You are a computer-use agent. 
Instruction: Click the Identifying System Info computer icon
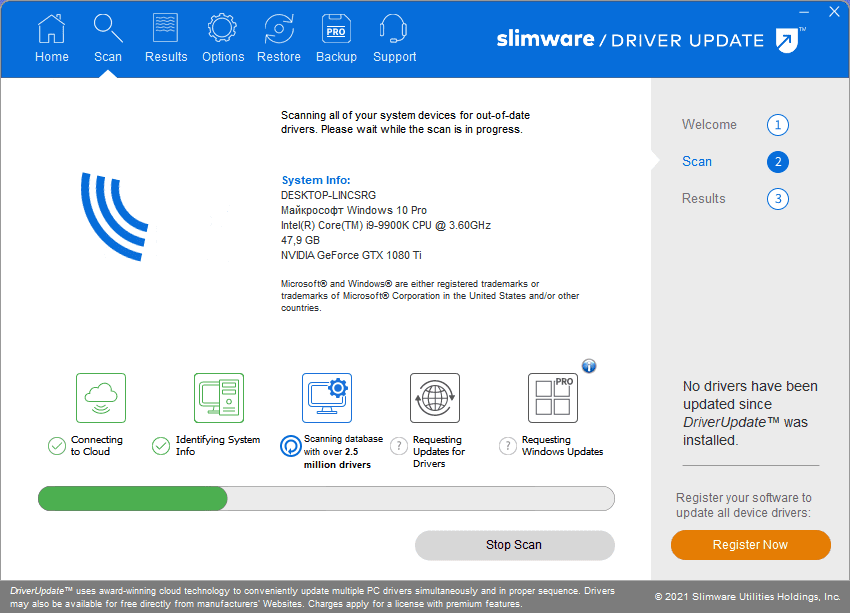(x=219, y=398)
